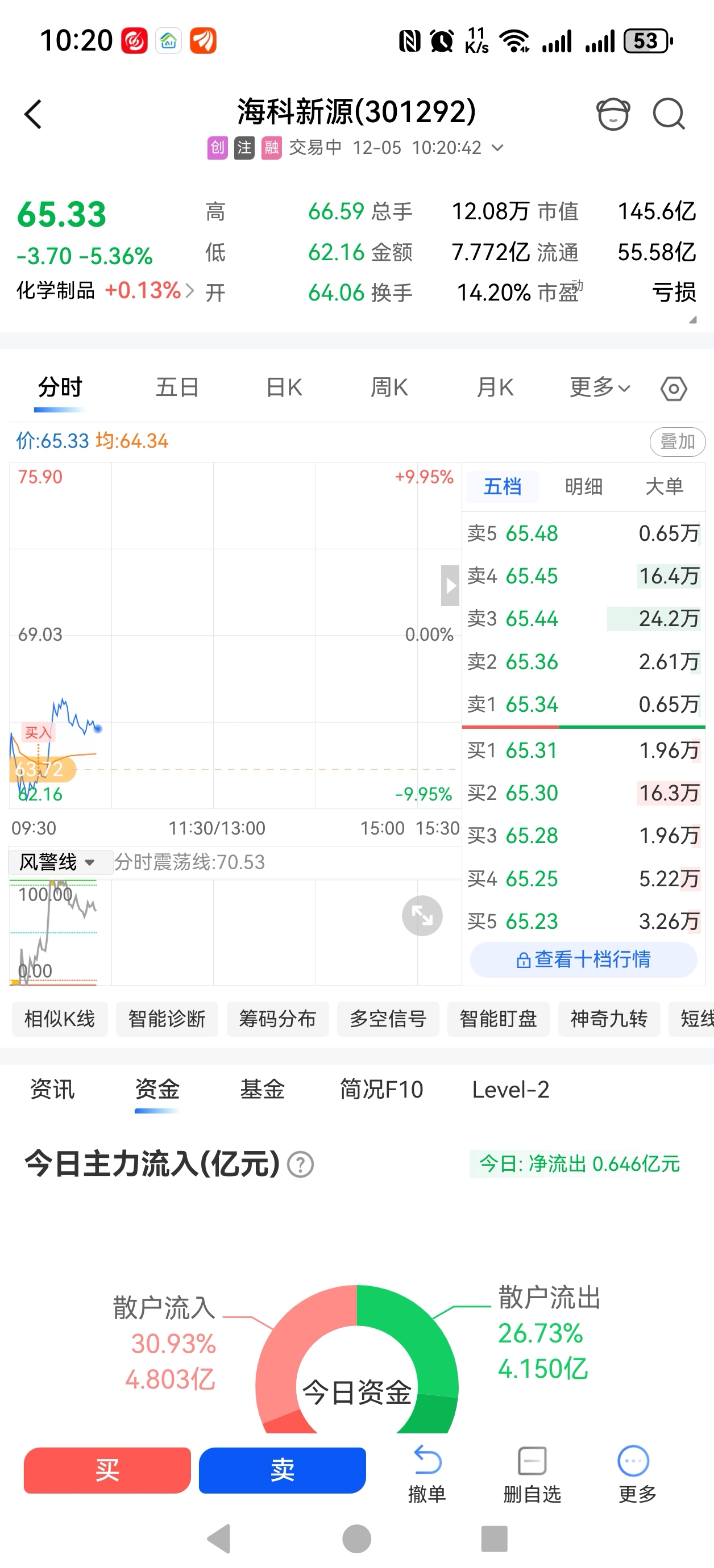This screenshot has height=1568, width=714.
Task: Tap 查看十档行情 button
Action: (584, 960)
